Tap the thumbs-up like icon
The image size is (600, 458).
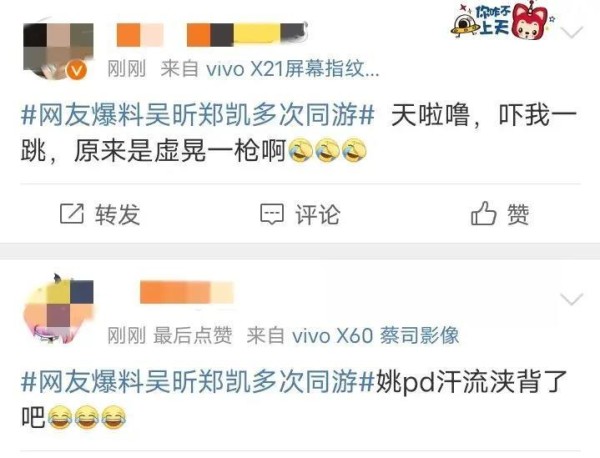coord(483,213)
